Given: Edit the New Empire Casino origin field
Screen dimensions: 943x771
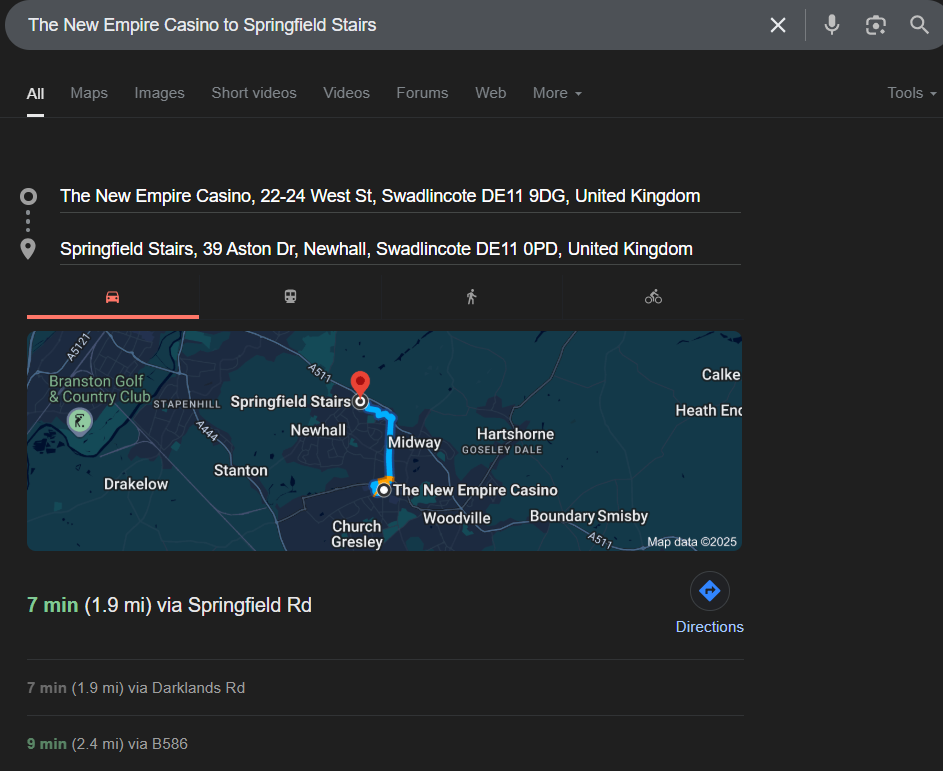Looking at the screenshot, I should tap(400, 197).
